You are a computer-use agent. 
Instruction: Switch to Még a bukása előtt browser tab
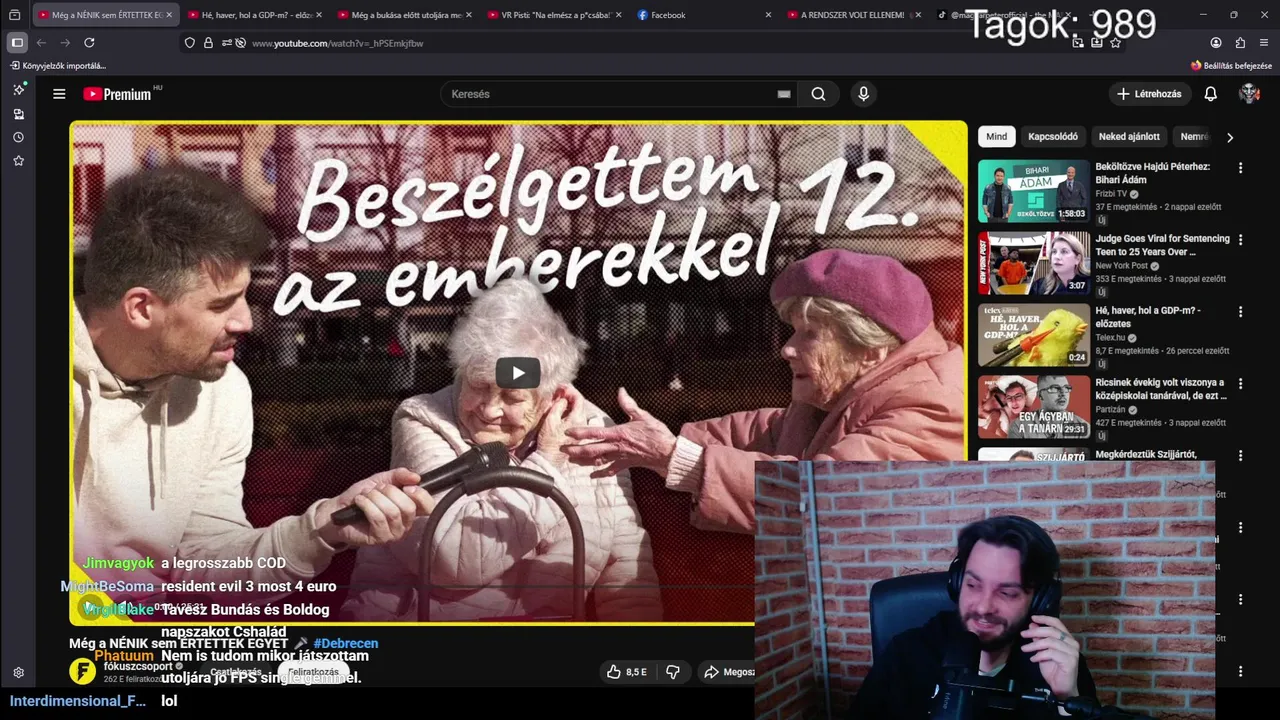click(x=406, y=15)
